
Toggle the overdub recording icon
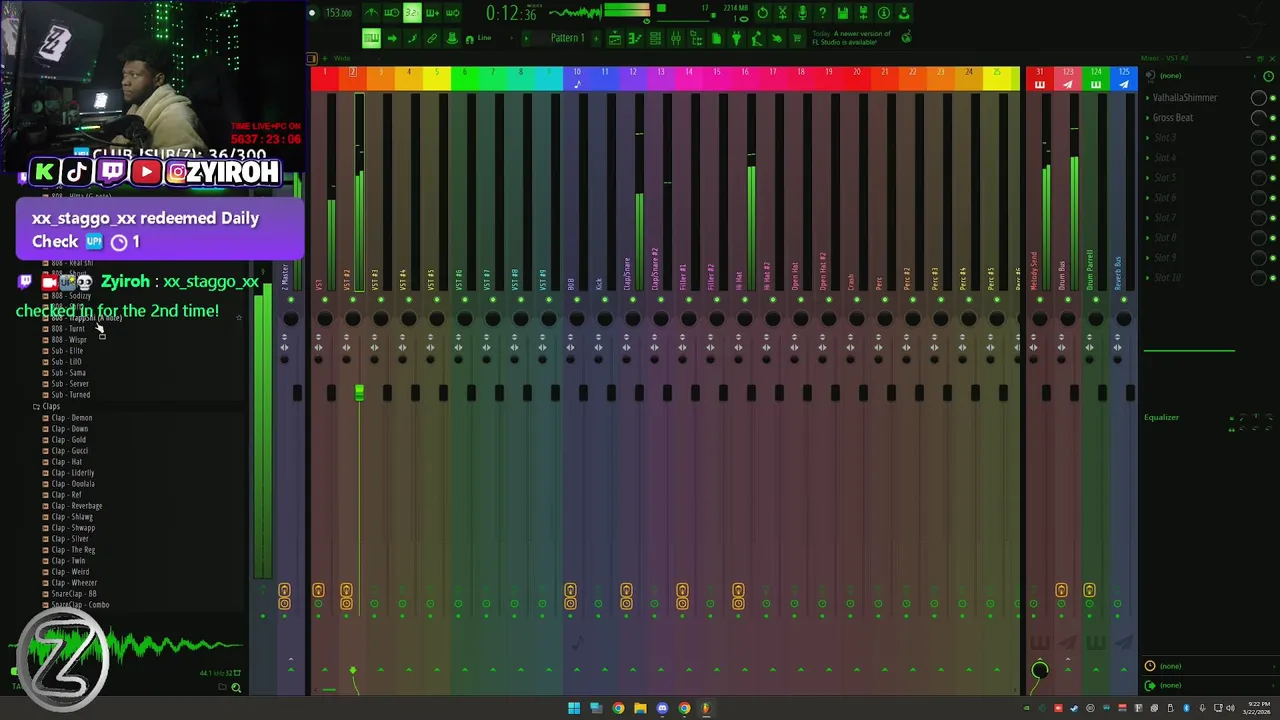click(x=432, y=13)
